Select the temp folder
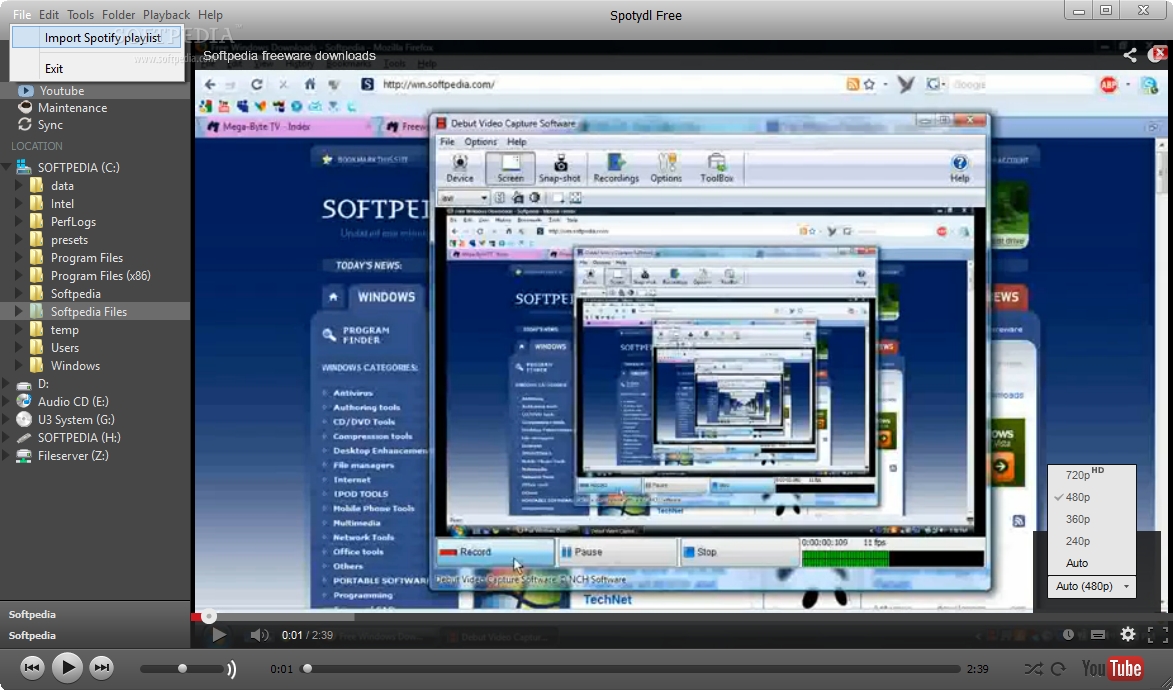This screenshot has height=690, width=1173. [x=64, y=329]
